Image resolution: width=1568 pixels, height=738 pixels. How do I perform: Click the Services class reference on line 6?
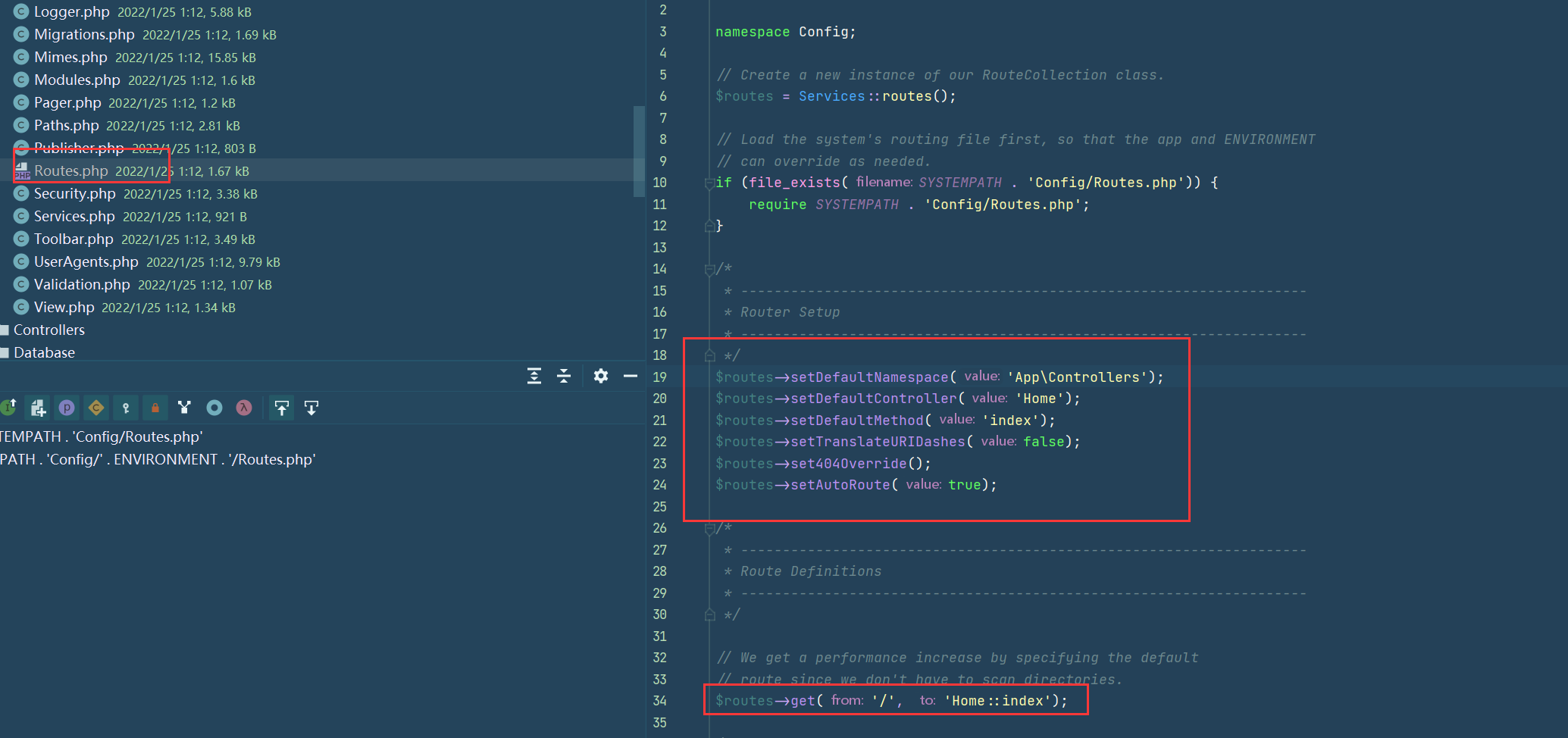click(831, 96)
